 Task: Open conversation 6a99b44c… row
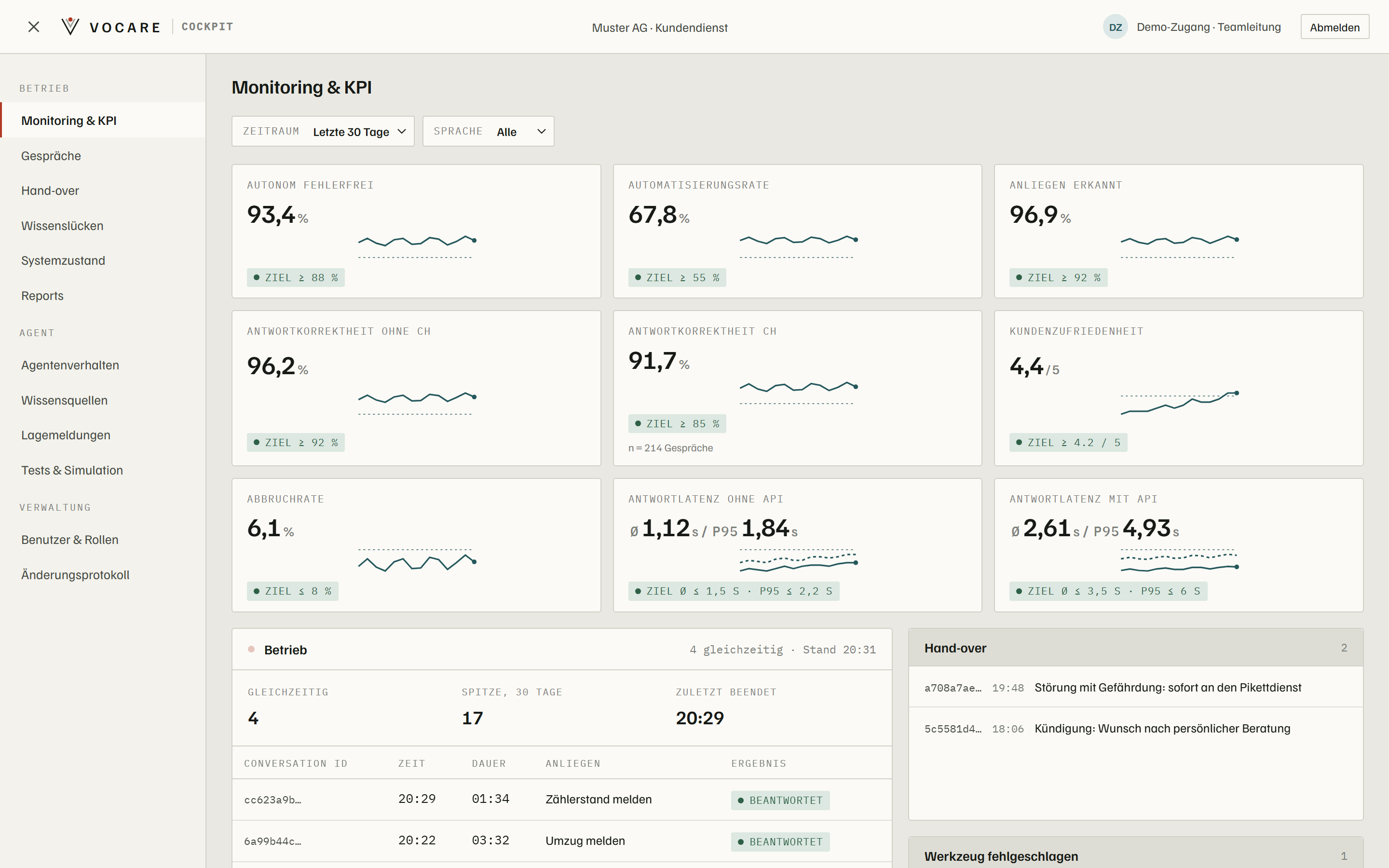(x=562, y=841)
